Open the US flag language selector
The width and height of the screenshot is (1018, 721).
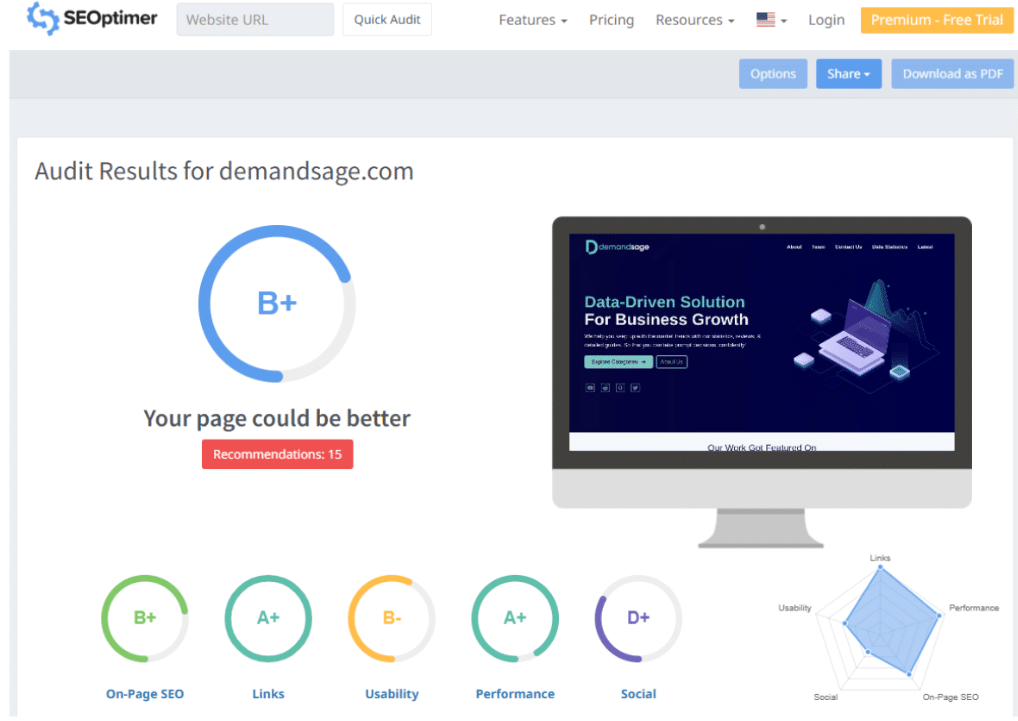(x=771, y=20)
